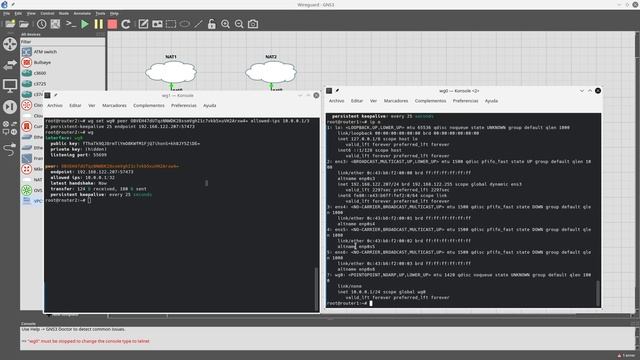The image size is (640, 360).
Task: Open Complementos menu in wg1 Konsole
Action: 149,105
